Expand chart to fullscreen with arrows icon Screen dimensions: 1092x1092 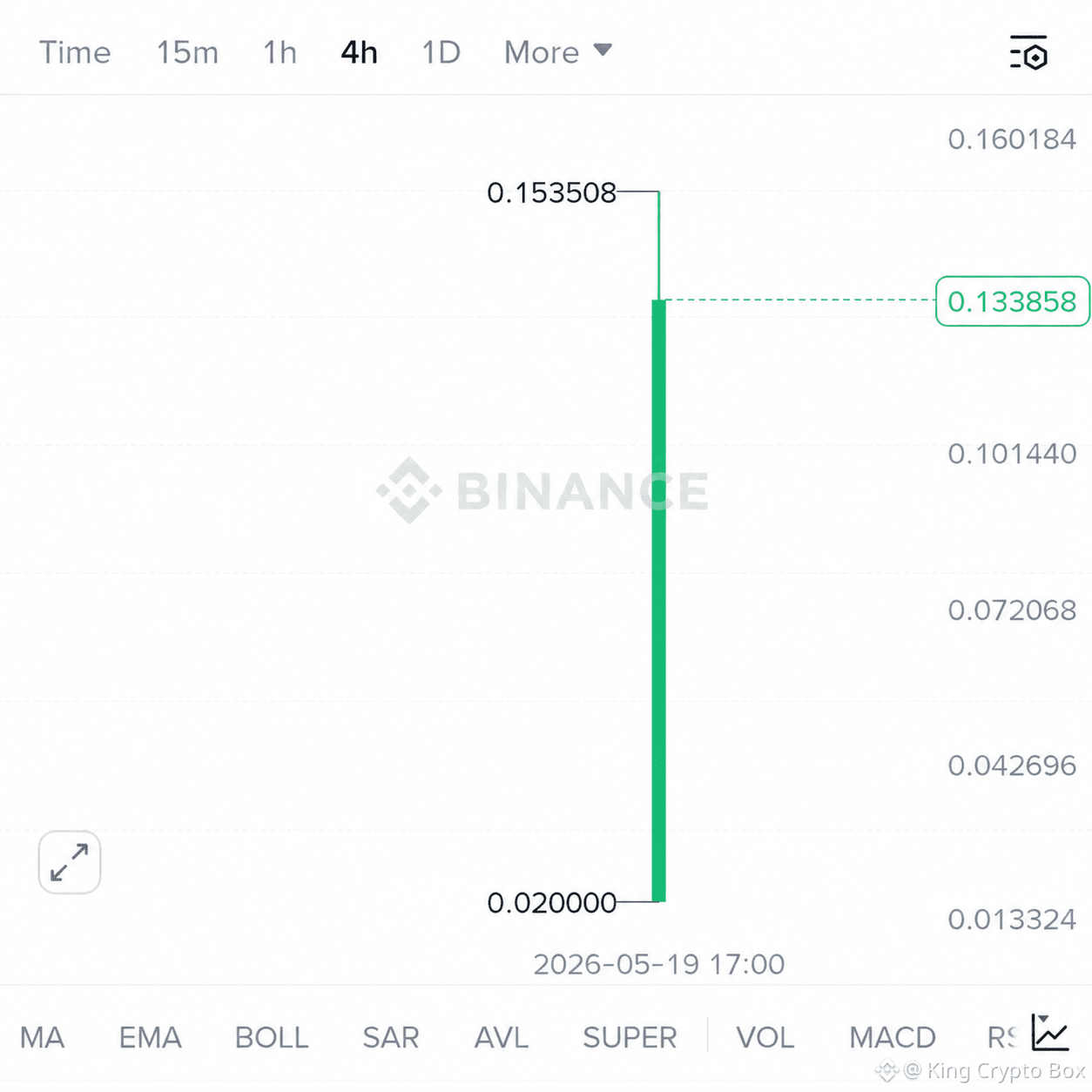pos(70,862)
